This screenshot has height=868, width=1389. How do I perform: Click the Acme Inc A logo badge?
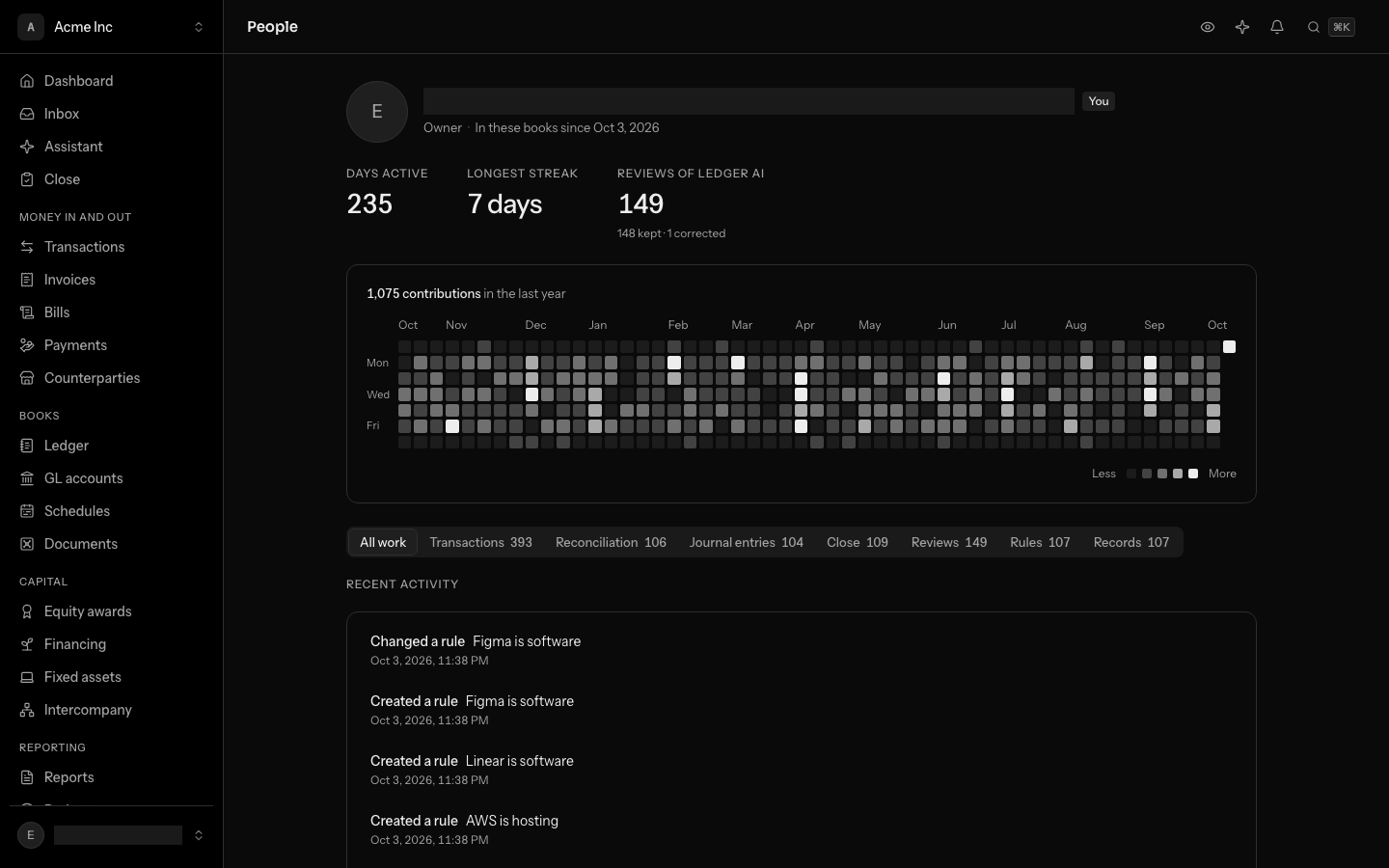[x=31, y=27]
